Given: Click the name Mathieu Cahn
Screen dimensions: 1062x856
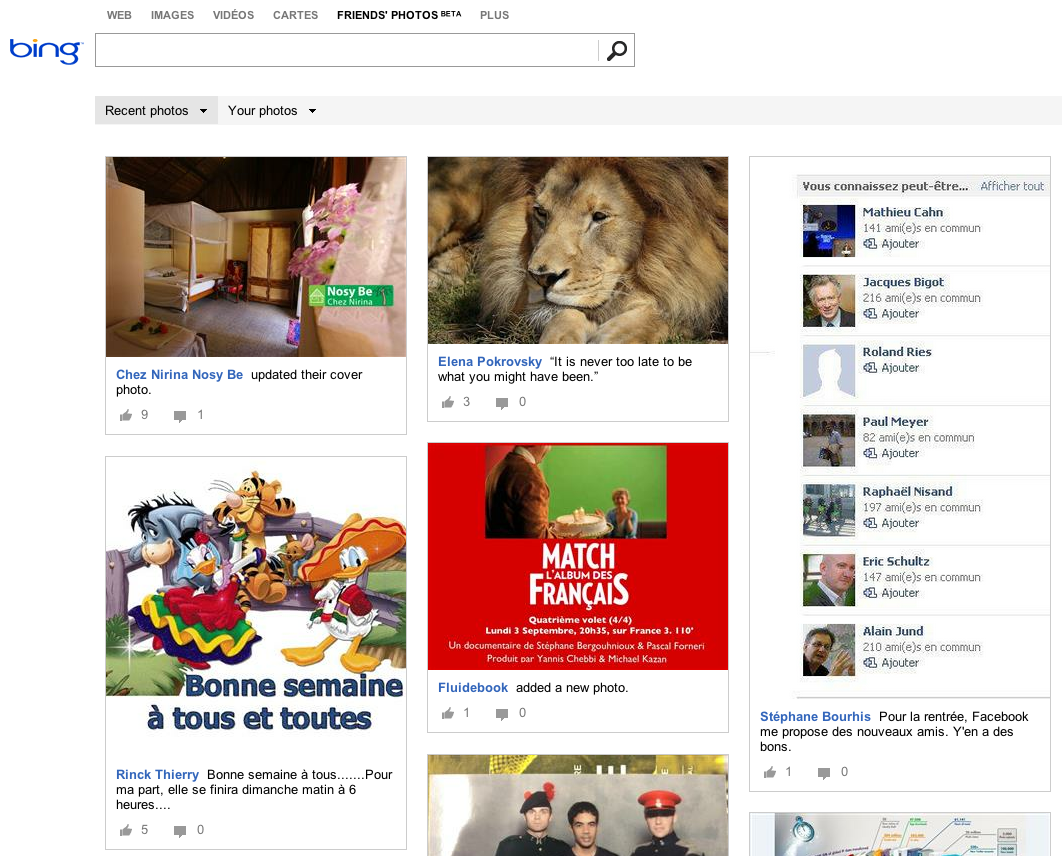Looking at the screenshot, I should [x=902, y=212].
